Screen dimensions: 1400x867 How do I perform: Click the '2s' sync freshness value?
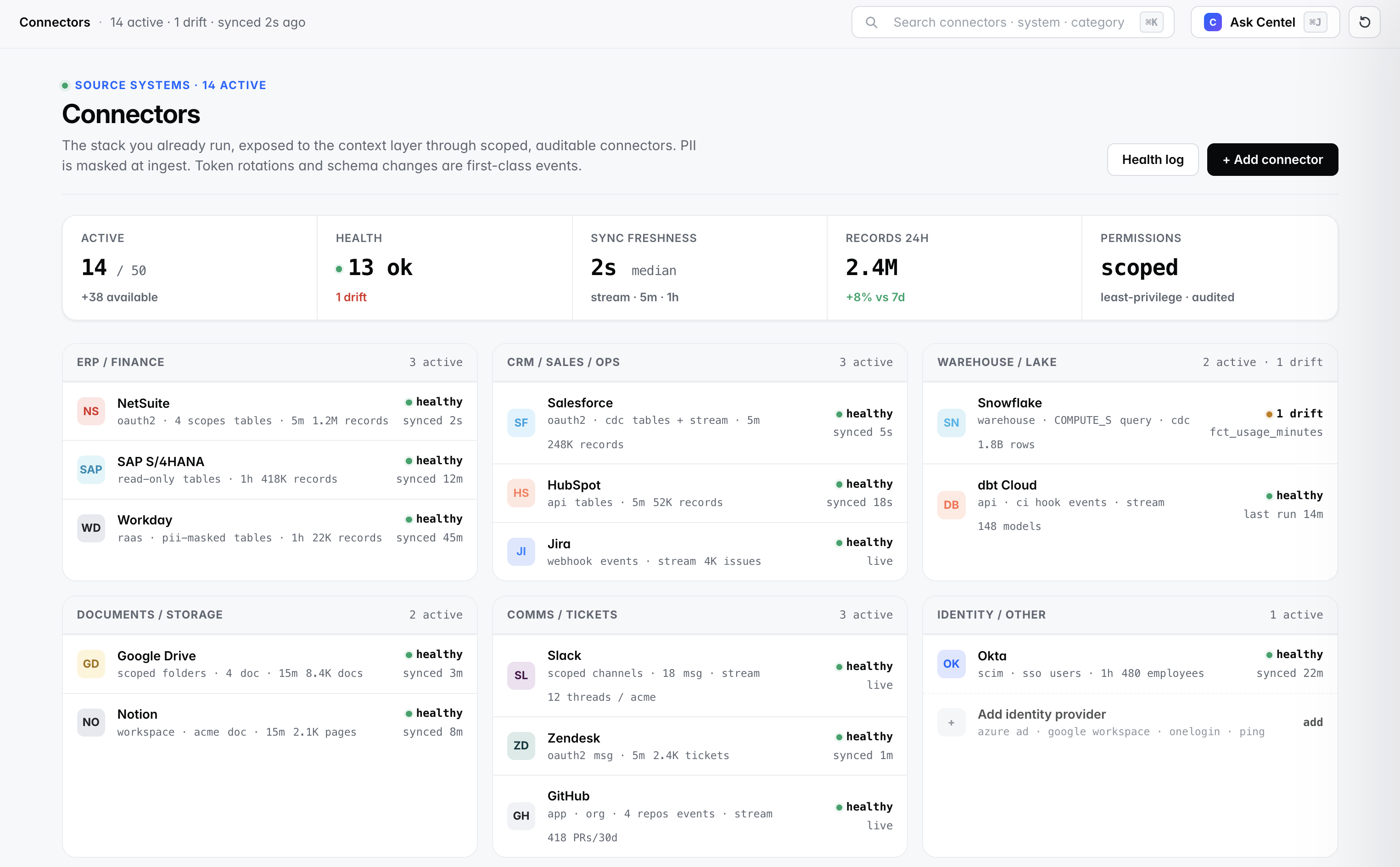(x=604, y=268)
